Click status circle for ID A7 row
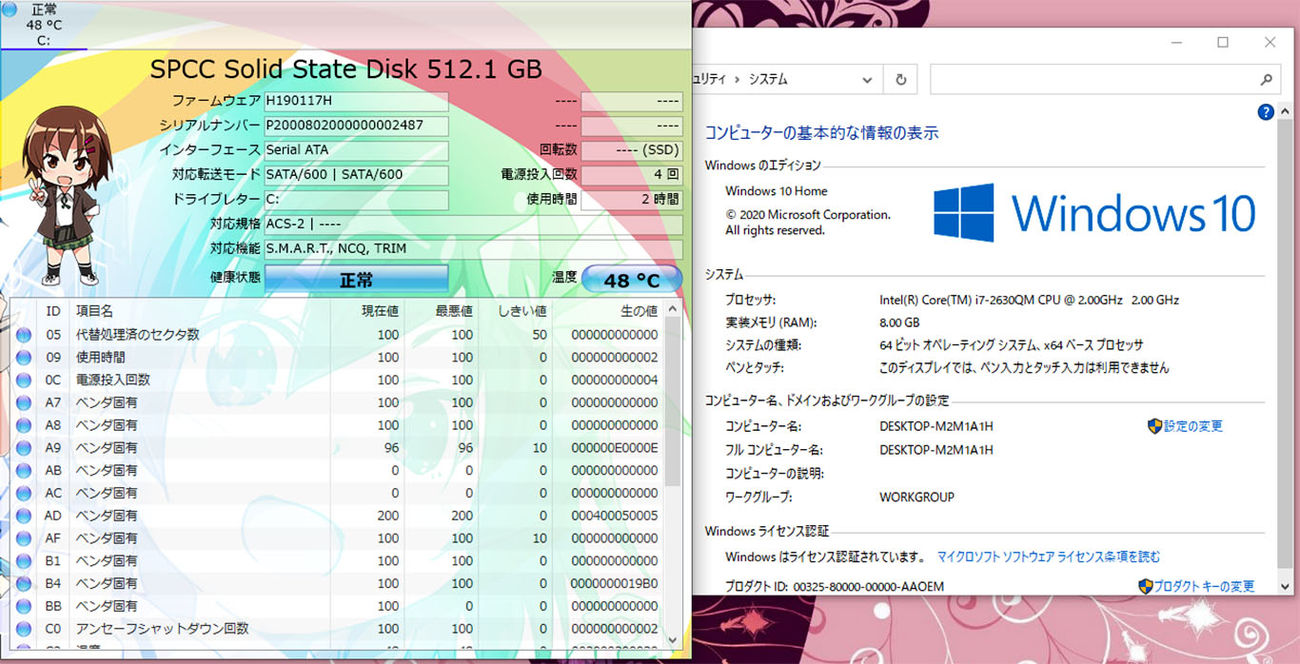Screen dimensions: 1300x664 (x=24, y=403)
